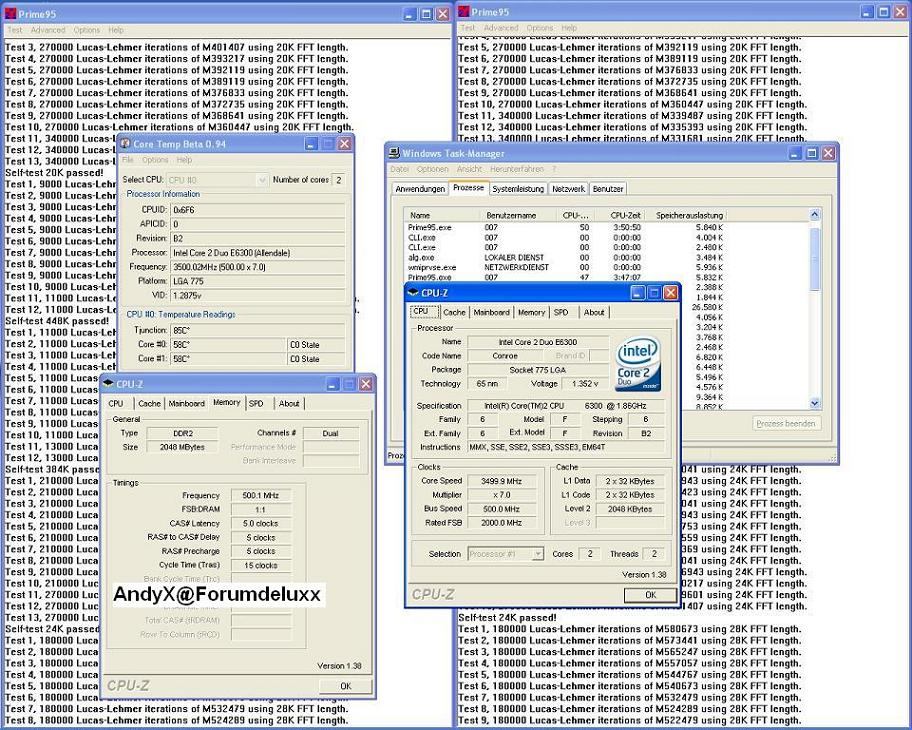
Task: Click the scroll-up arrow of the Task-Manager process list
Action: [814, 215]
